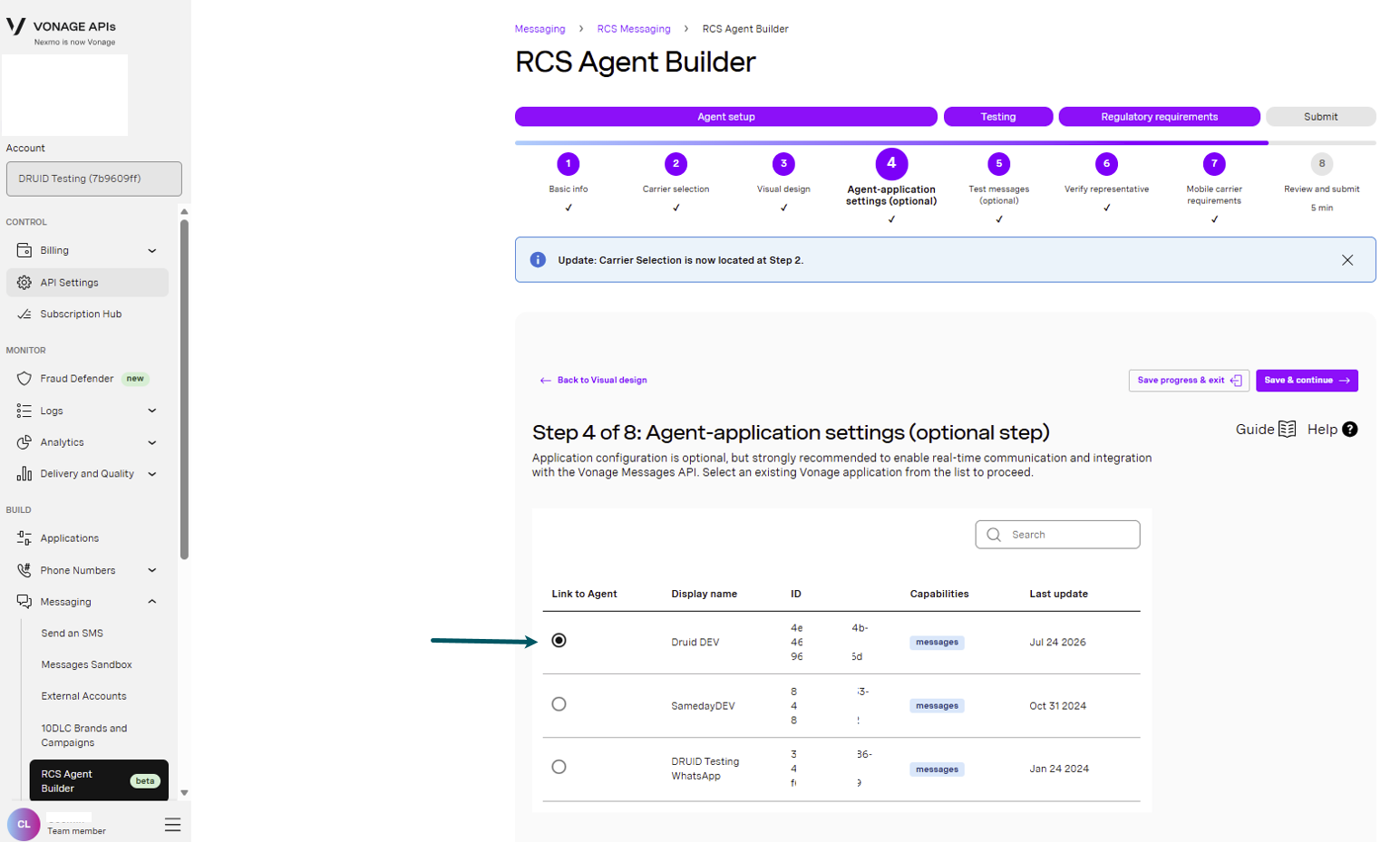
Task: Click the Applications icon in sidebar
Action: pos(24,538)
